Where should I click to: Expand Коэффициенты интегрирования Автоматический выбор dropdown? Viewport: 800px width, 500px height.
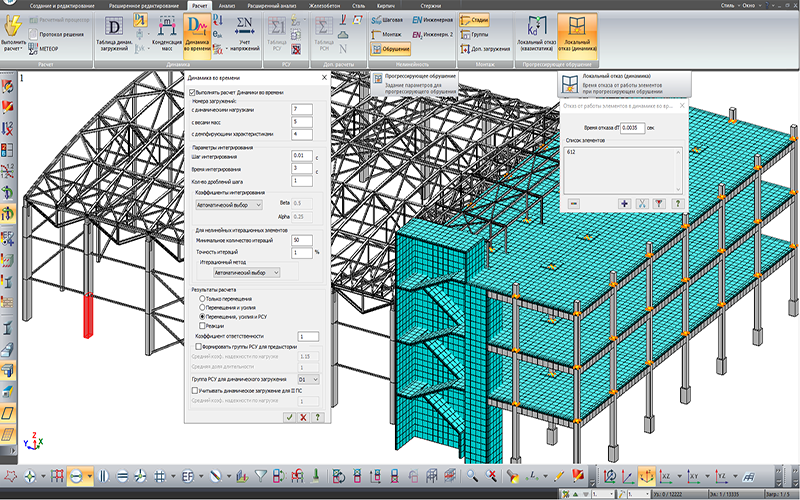(x=229, y=203)
